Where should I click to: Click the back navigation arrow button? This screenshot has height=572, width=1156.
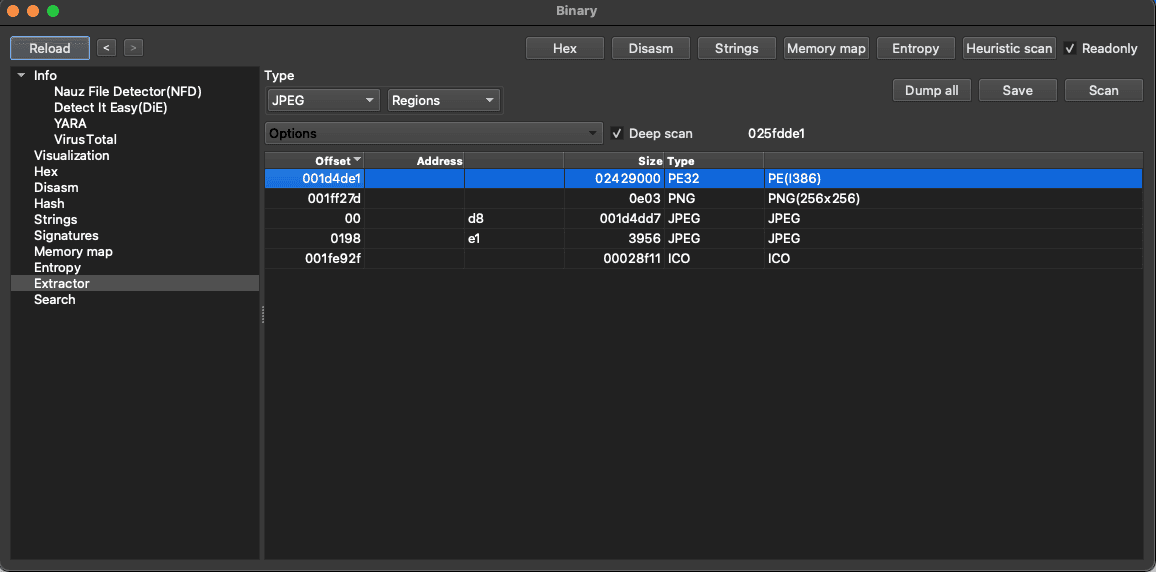coord(106,48)
